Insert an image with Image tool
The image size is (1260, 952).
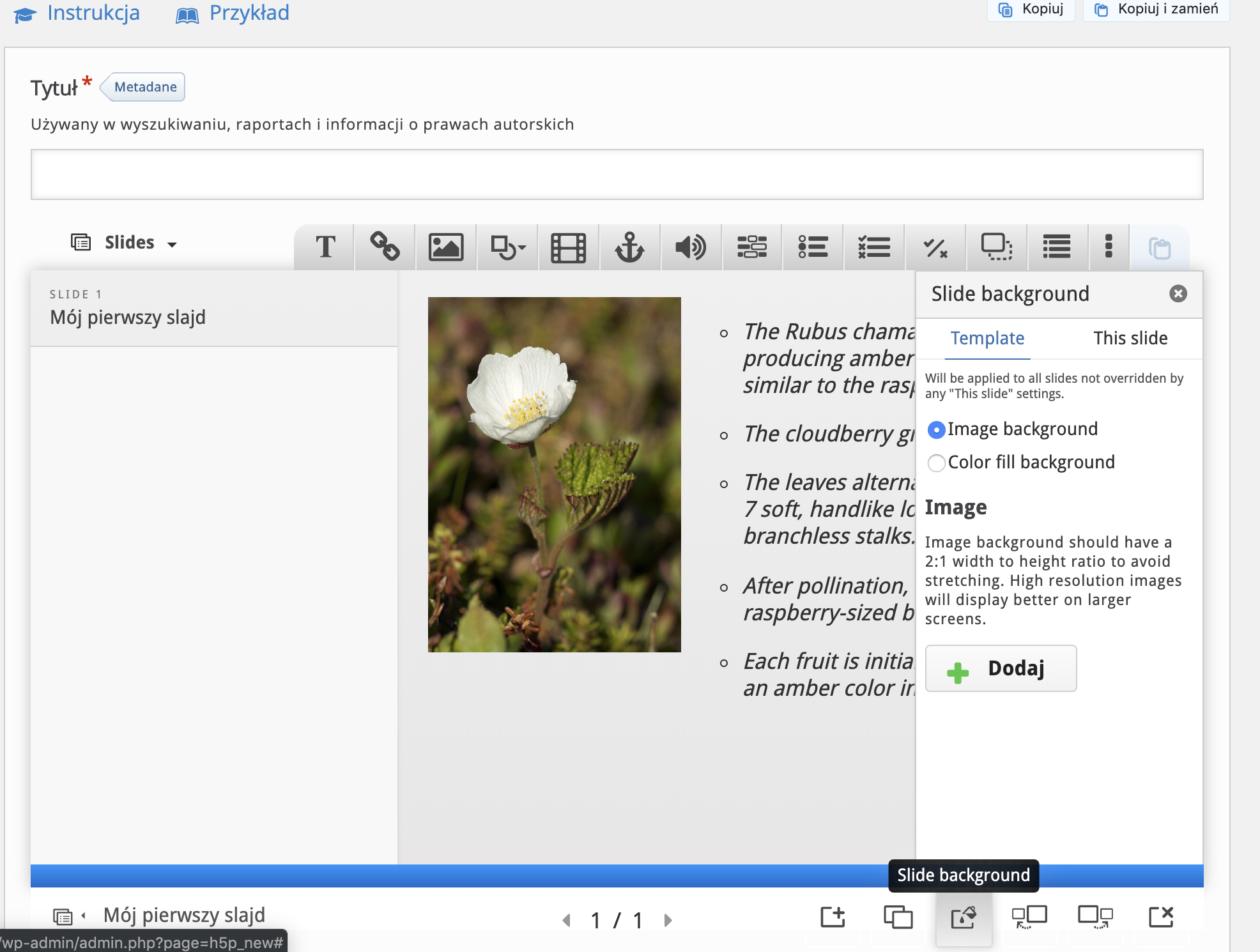coord(445,247)
